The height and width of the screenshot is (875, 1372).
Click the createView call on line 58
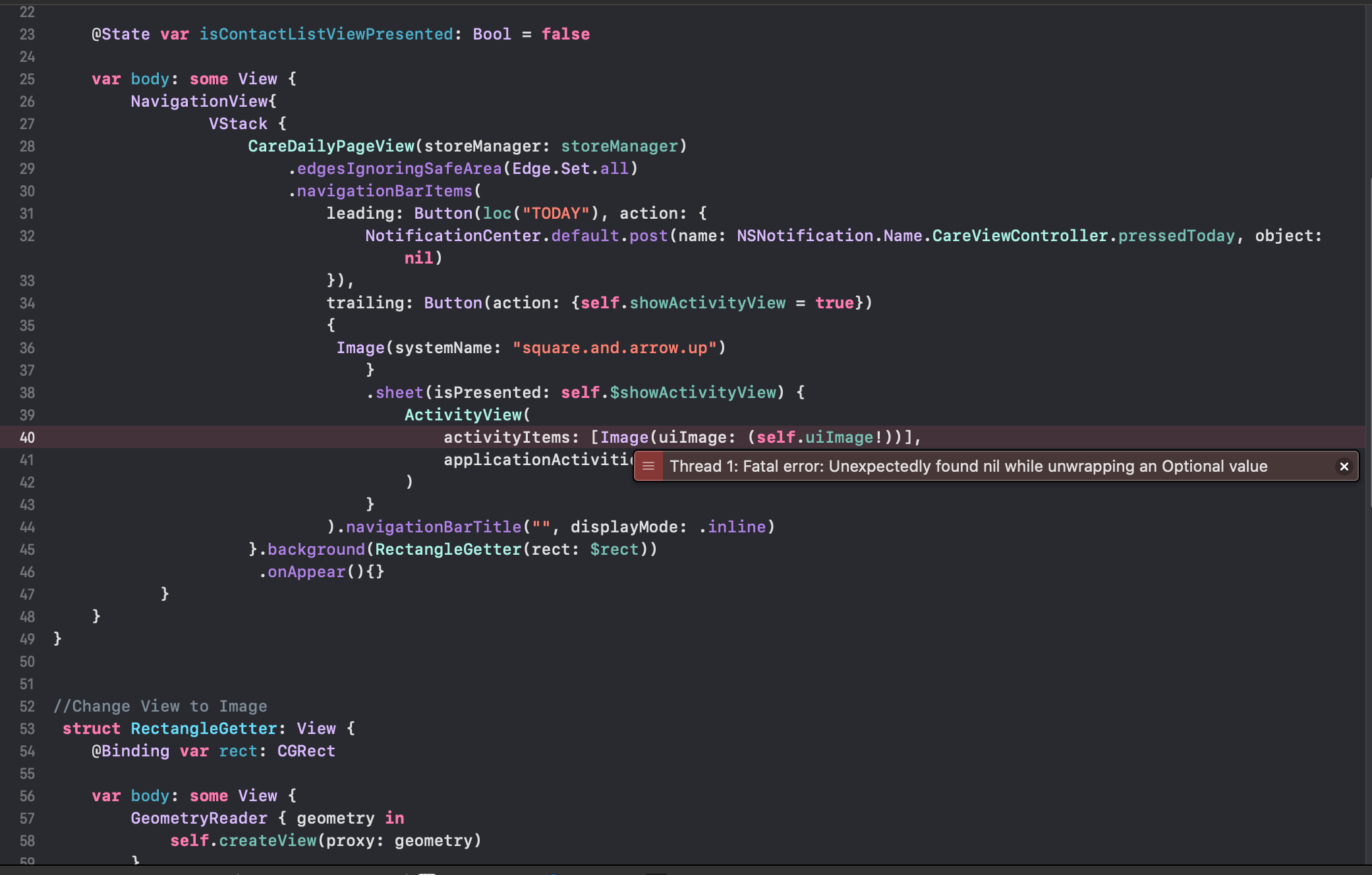pos(268,841)
